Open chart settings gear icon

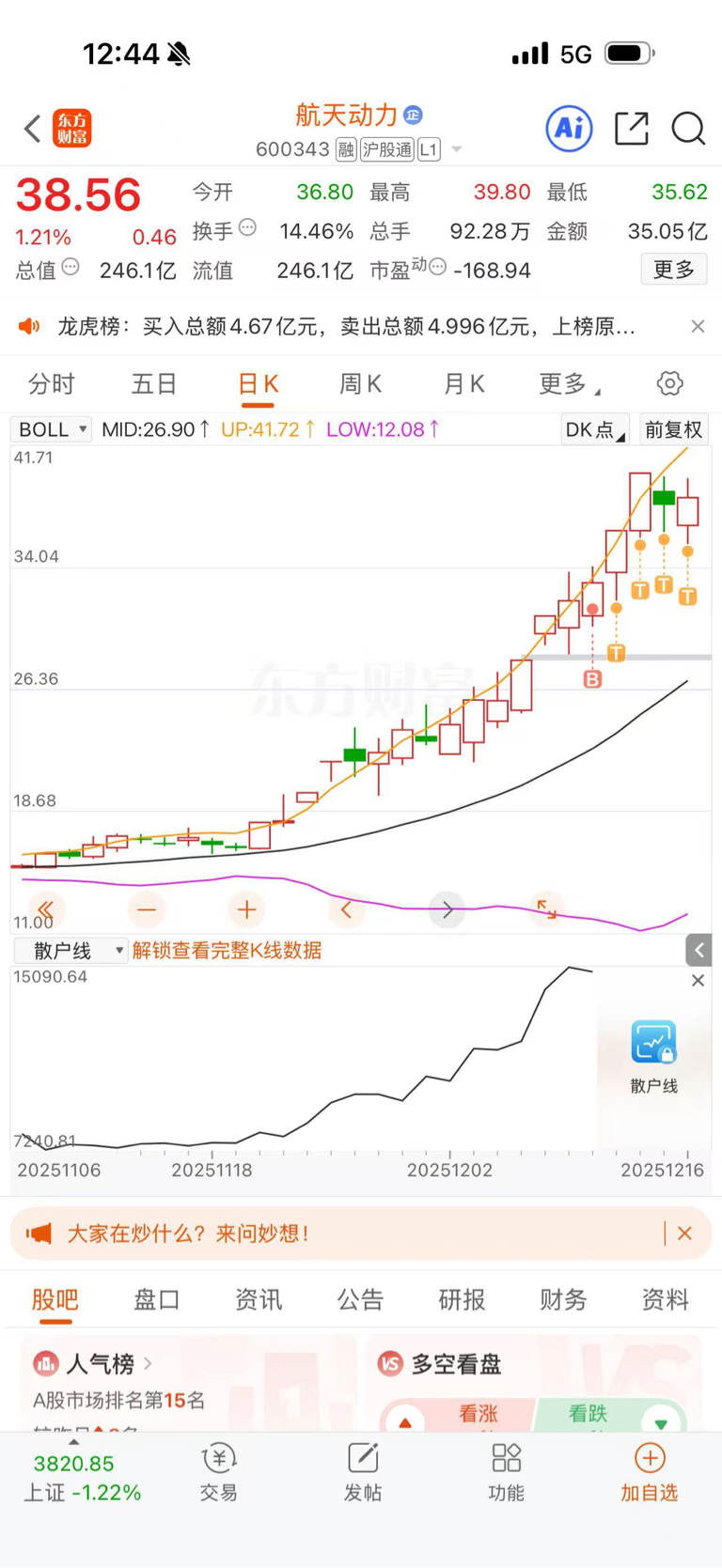pyautogui.click(x=669, y=383)
